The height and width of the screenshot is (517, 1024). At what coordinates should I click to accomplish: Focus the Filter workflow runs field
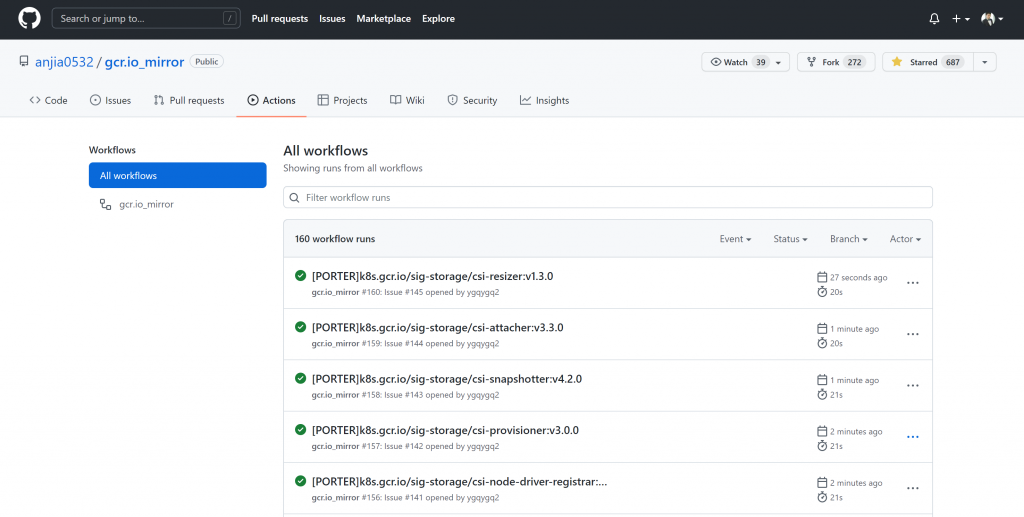607,197
